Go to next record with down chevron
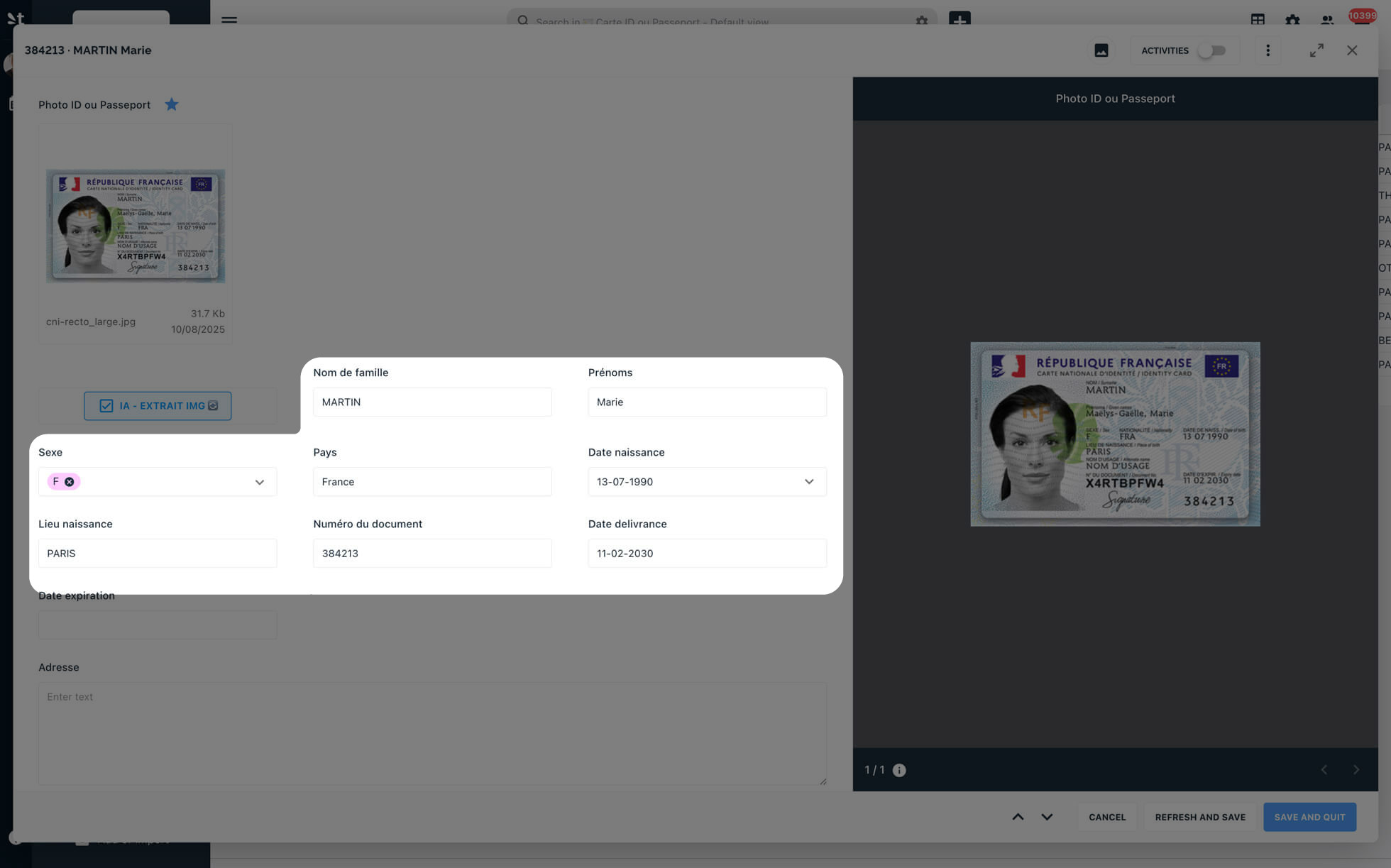Image resolution: width=1391 pixels, height=868 pixels. click(1046, 817)
